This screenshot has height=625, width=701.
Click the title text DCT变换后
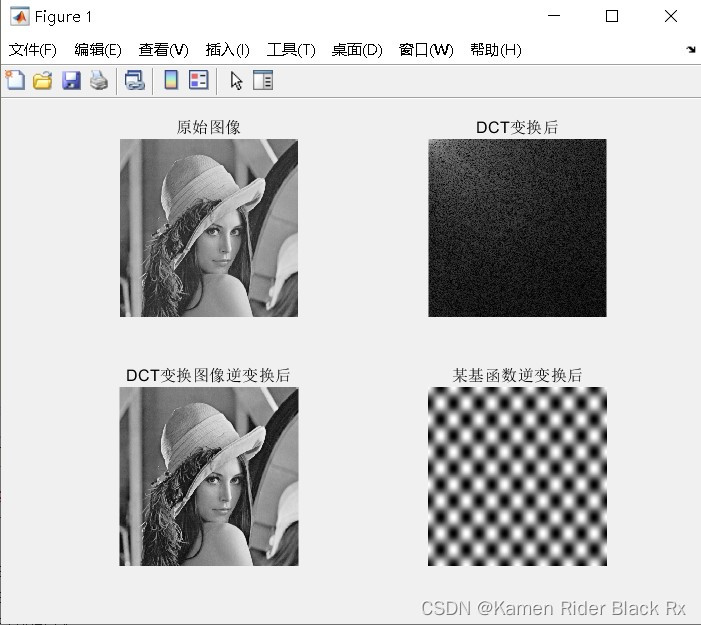517,127
